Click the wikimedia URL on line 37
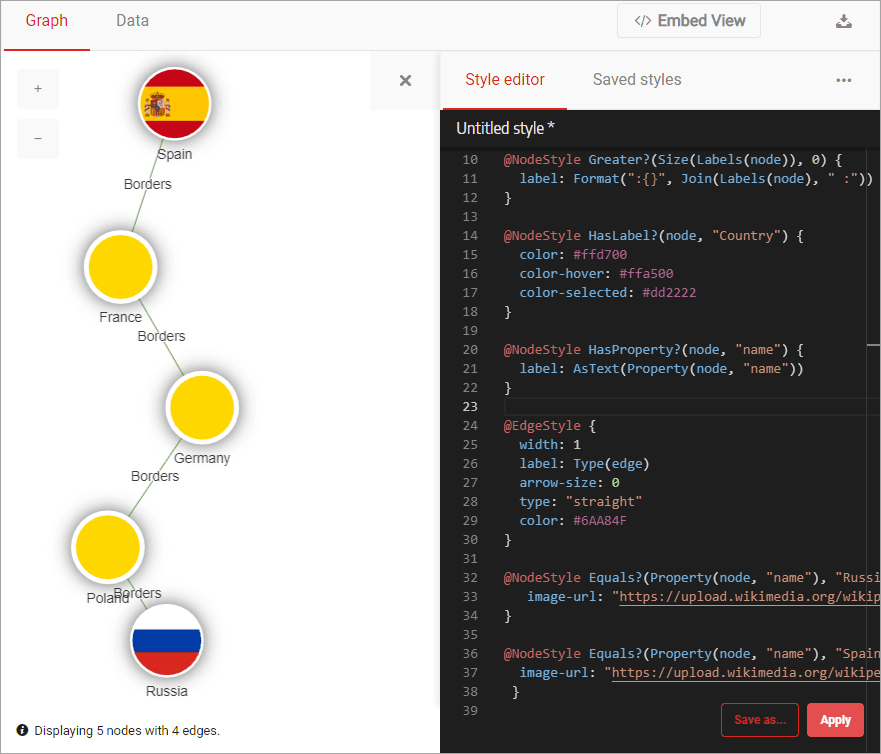 tap(746, 673)
